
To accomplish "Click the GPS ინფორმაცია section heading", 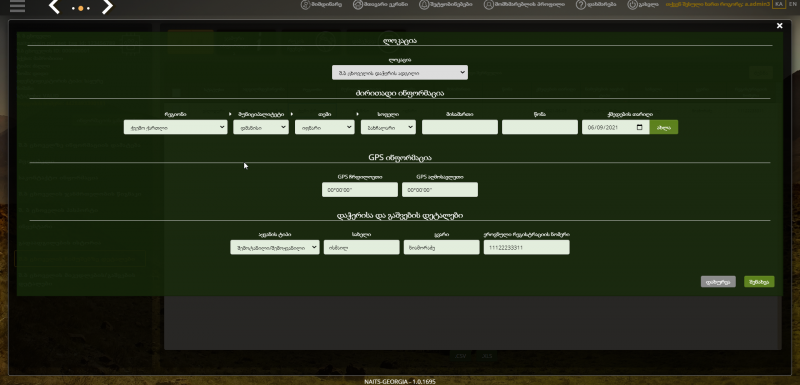I will point(400,158).
